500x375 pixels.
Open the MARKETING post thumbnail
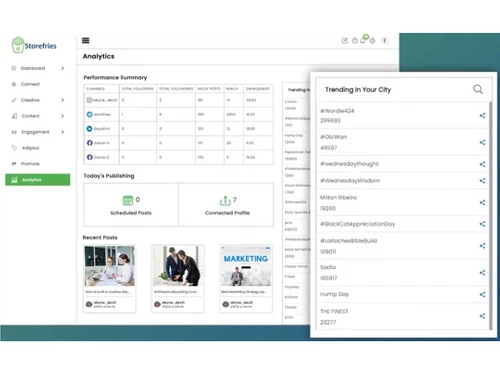pyautogui.click(x=246, y=266)
